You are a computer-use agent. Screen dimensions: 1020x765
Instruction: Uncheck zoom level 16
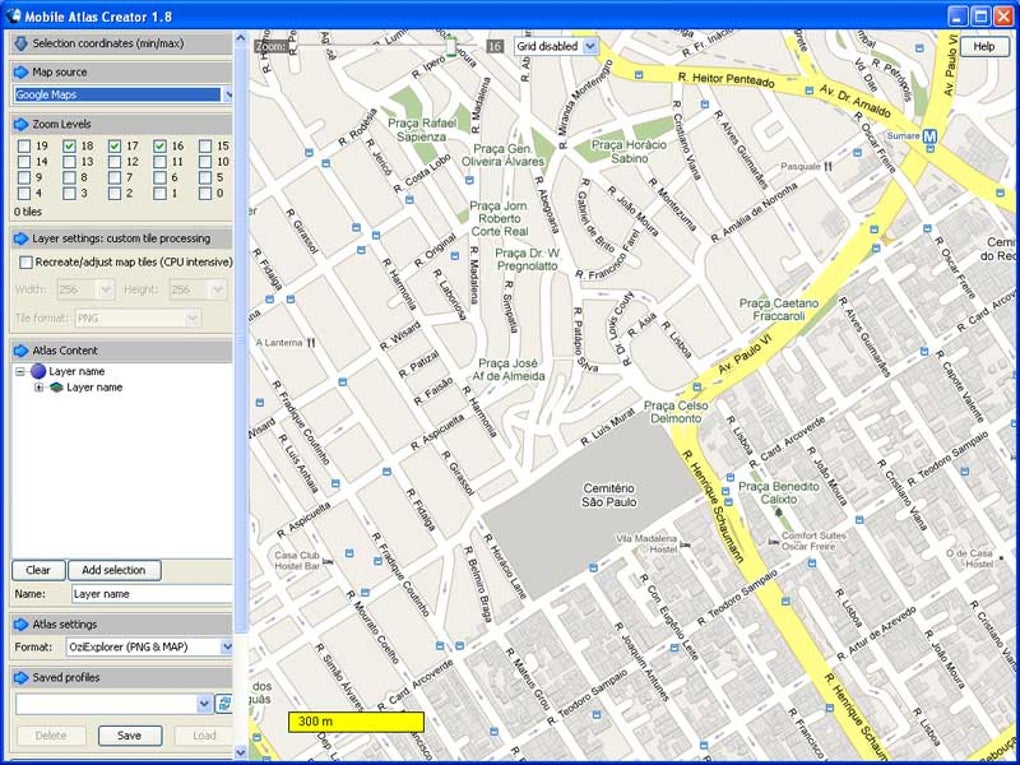tap(160, 146)
